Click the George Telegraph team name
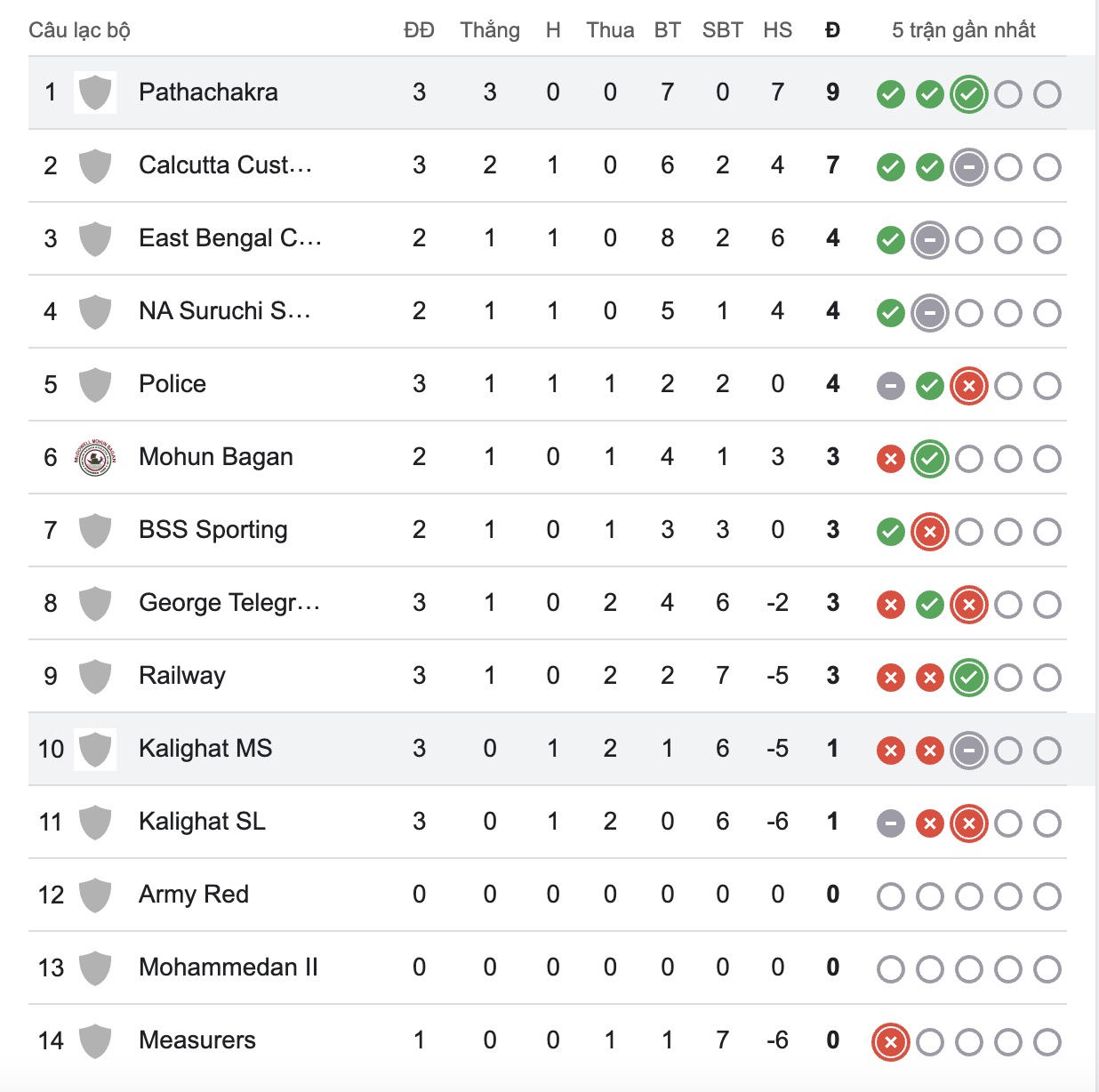Screen dimensions: 1099x1092 click(229, 603)
